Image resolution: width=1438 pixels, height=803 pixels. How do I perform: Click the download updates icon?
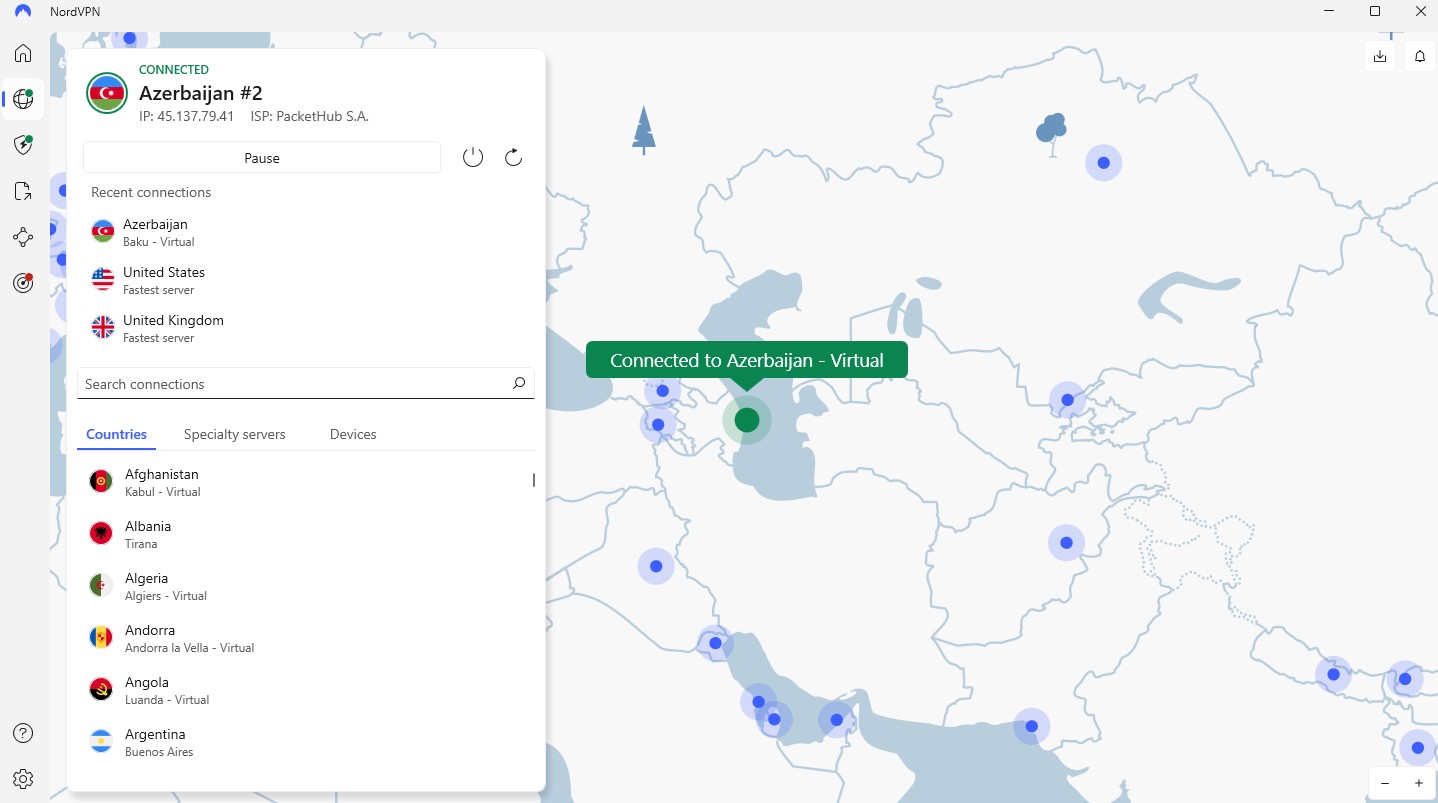(1380, 56)
